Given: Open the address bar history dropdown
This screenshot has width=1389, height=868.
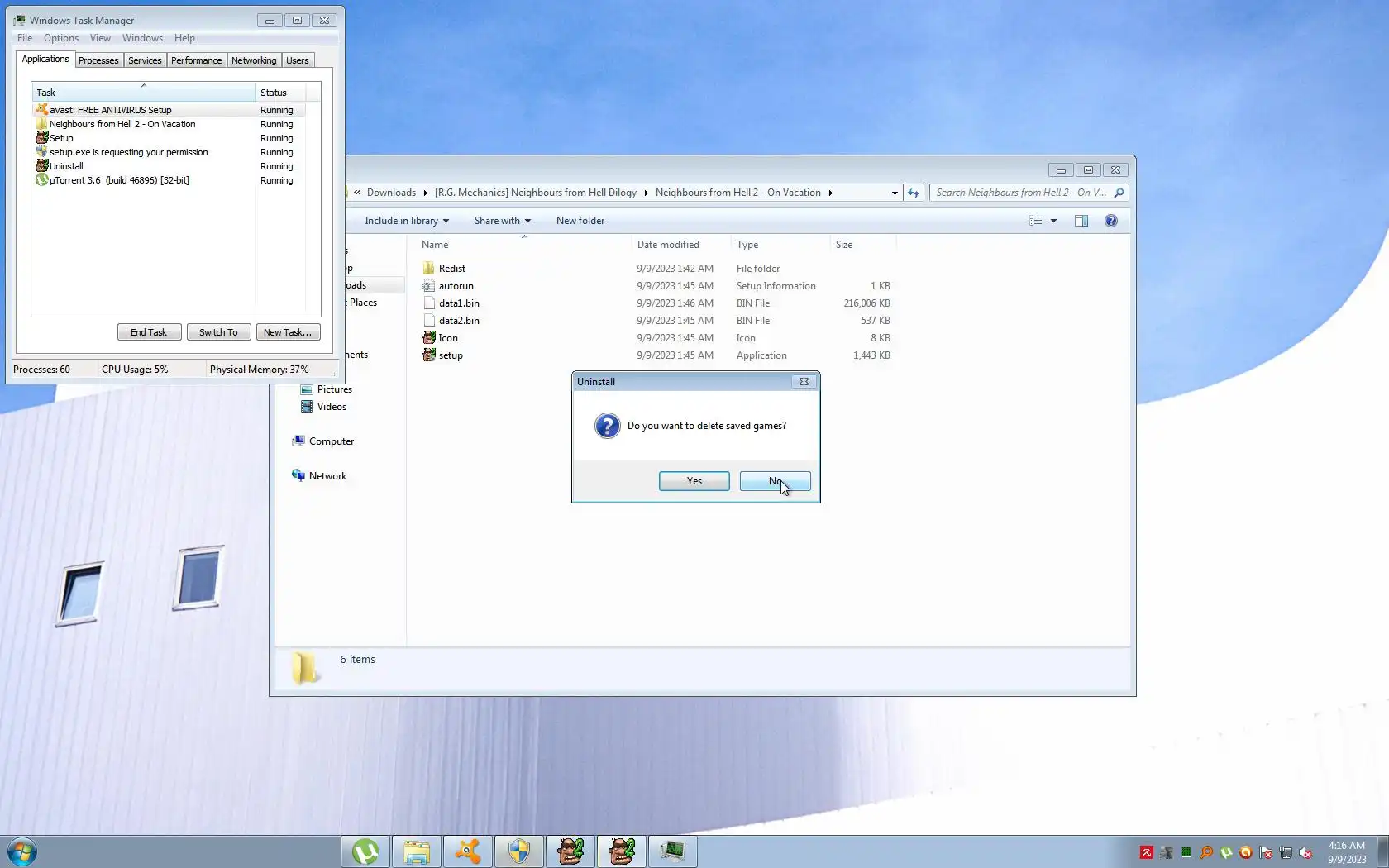Looking at the screenshot, I should 895,193.
